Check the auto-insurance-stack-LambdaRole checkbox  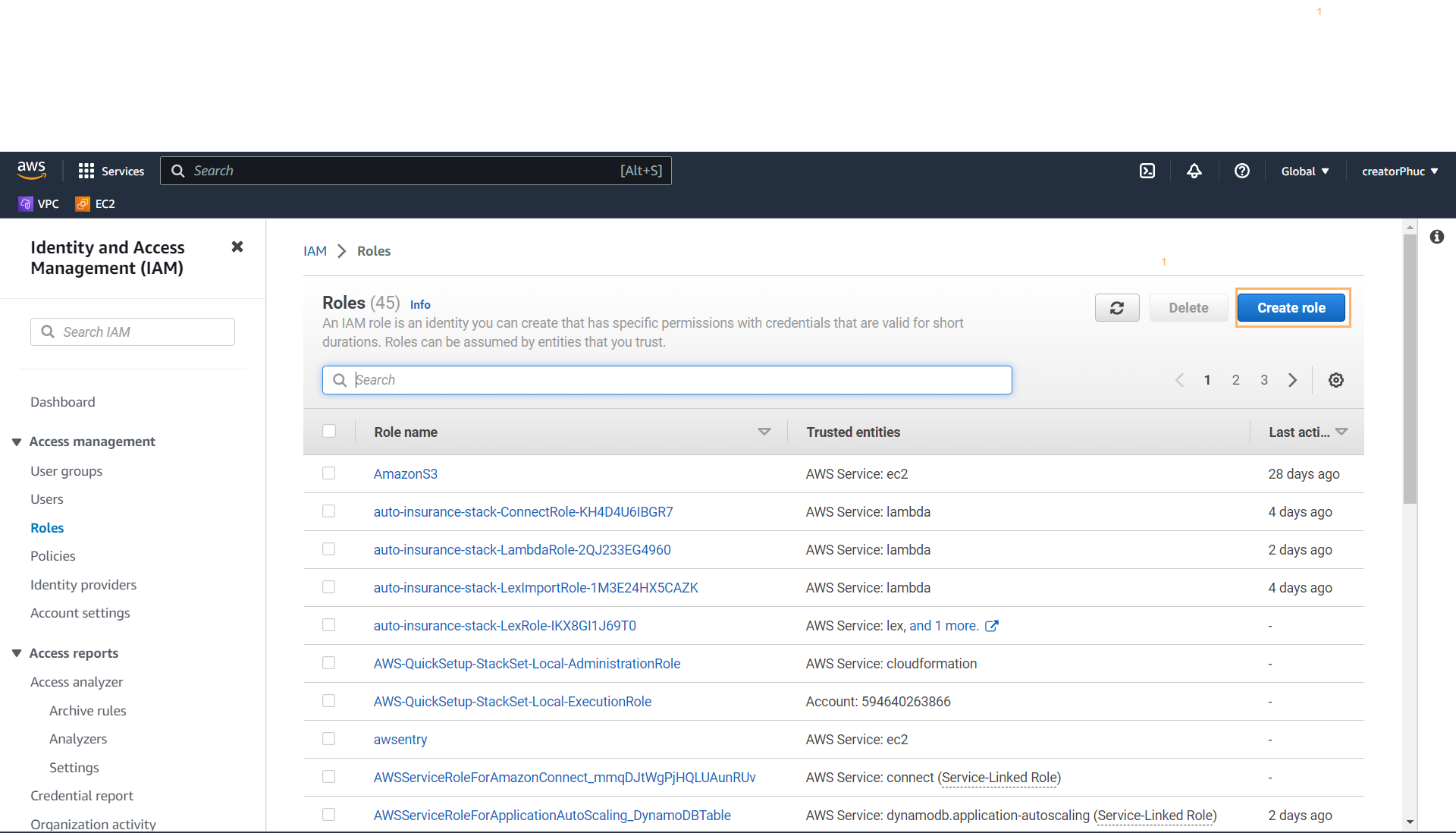(x=329, y=549)
